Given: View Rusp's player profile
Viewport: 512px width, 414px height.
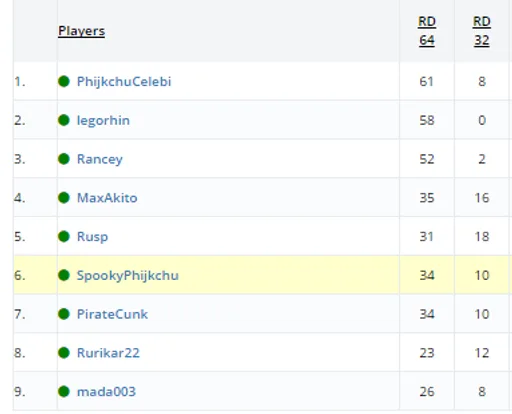Looking at the screenshot, I should 92,237.
